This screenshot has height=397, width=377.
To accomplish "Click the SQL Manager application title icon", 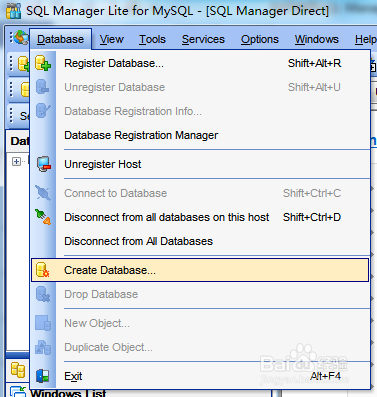I will click(x=13, y=11).
